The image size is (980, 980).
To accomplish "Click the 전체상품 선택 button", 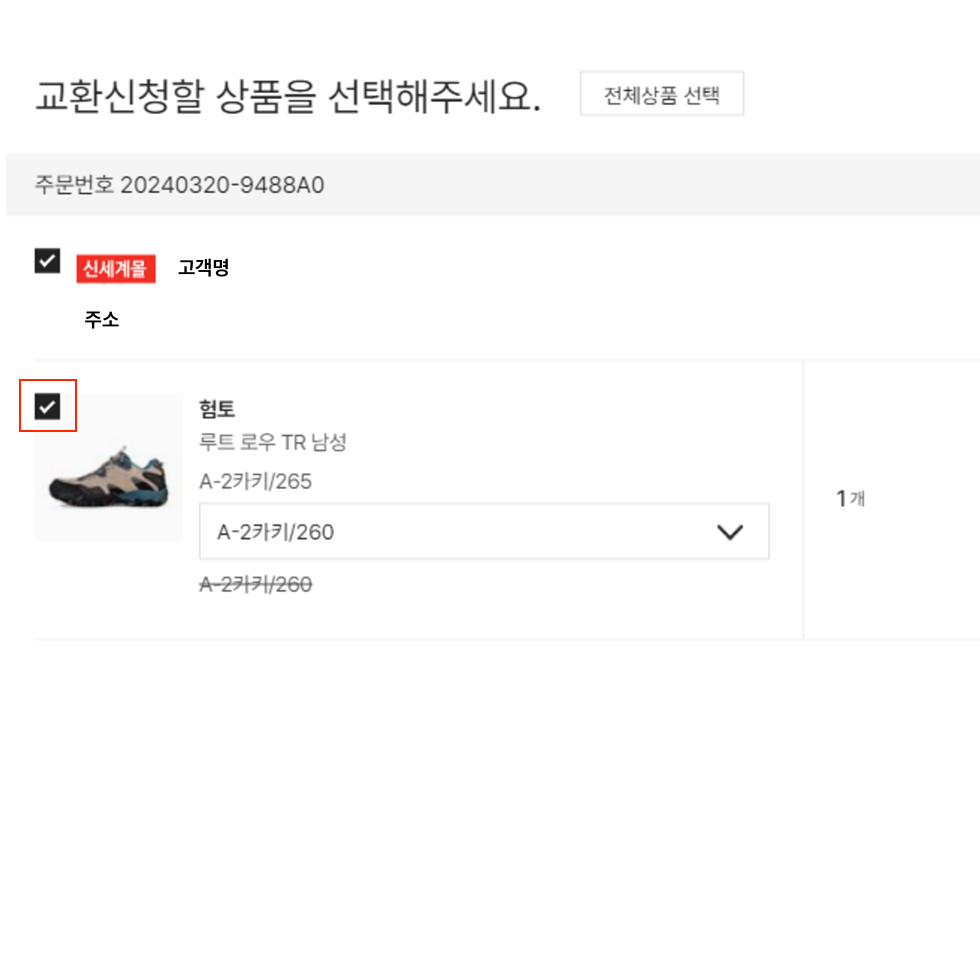I will point(661,94).
